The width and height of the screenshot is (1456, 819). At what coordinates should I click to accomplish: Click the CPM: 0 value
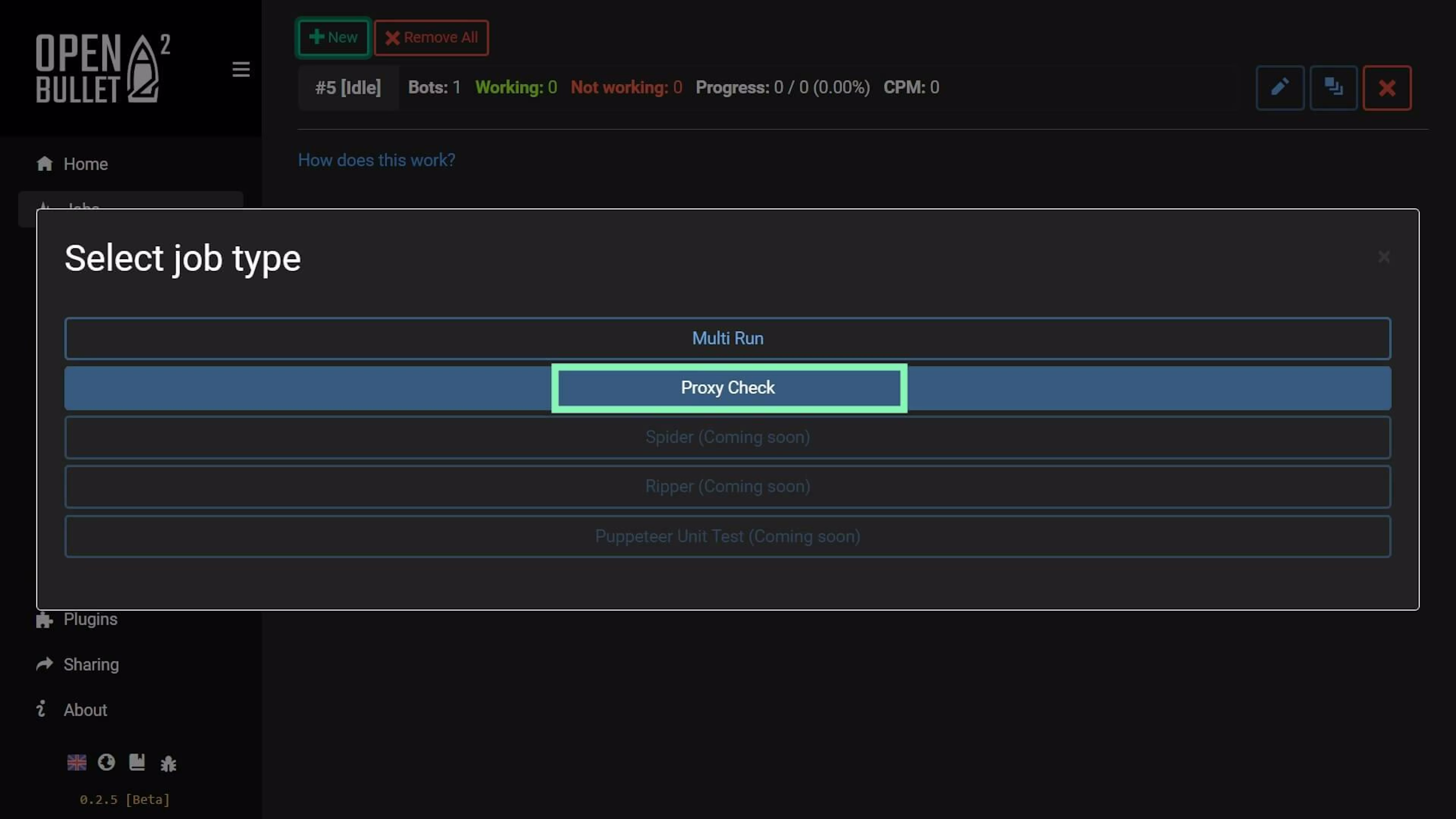pos(911,87)
